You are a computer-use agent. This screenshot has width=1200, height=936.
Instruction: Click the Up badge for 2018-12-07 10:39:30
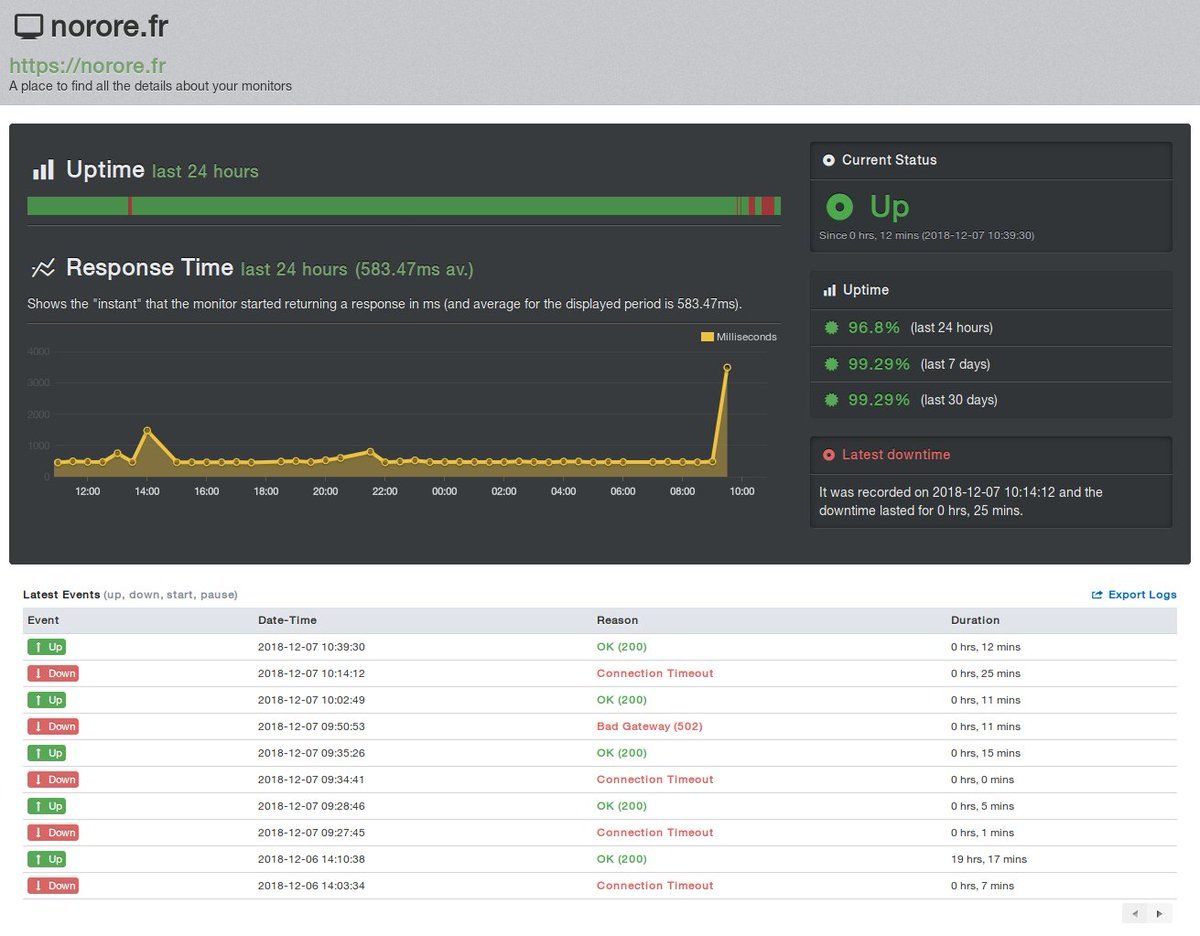tap(47, 647)
